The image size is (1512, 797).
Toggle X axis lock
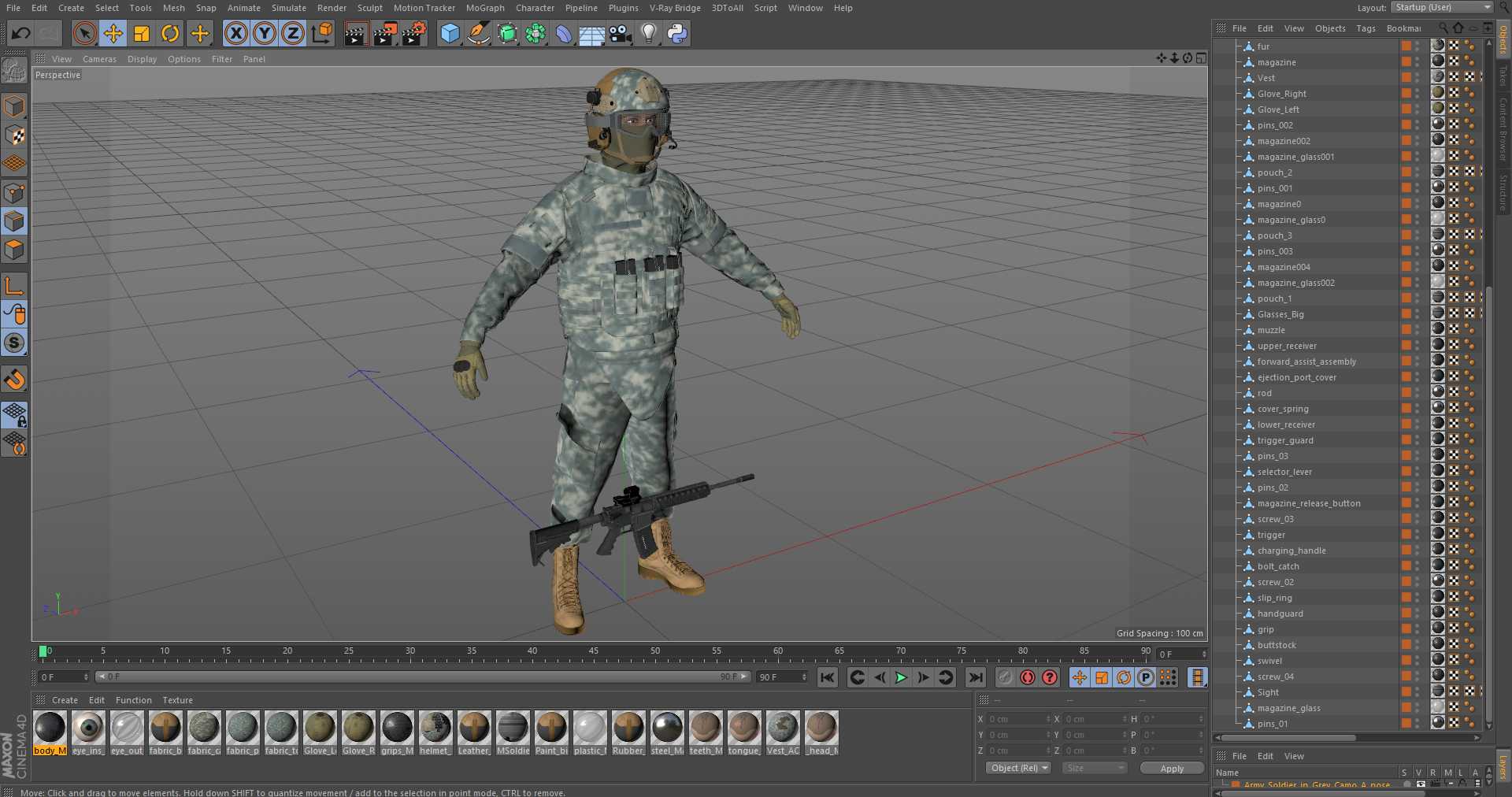[x=235, y=33]
